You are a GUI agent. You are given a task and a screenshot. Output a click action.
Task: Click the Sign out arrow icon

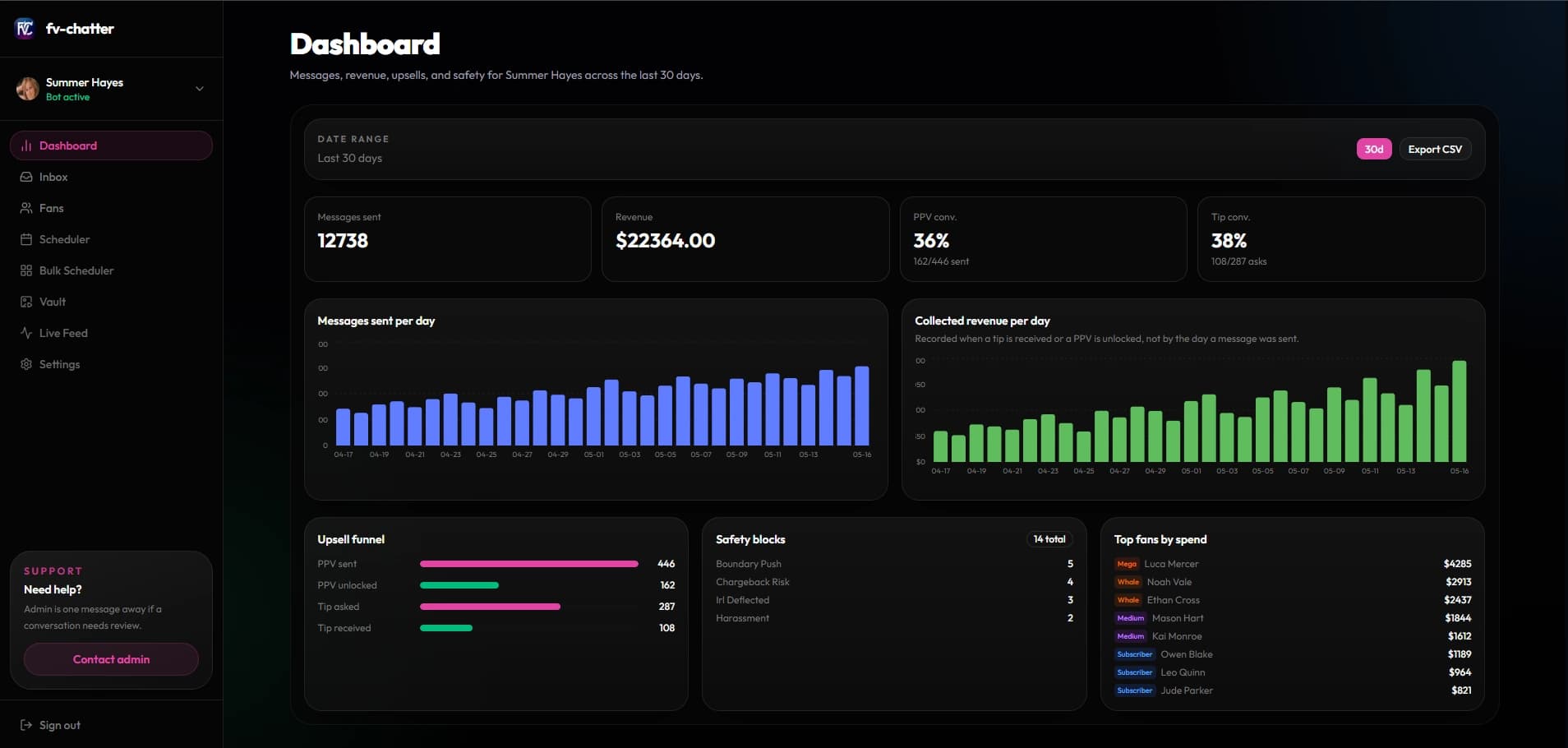coord(26,725)
